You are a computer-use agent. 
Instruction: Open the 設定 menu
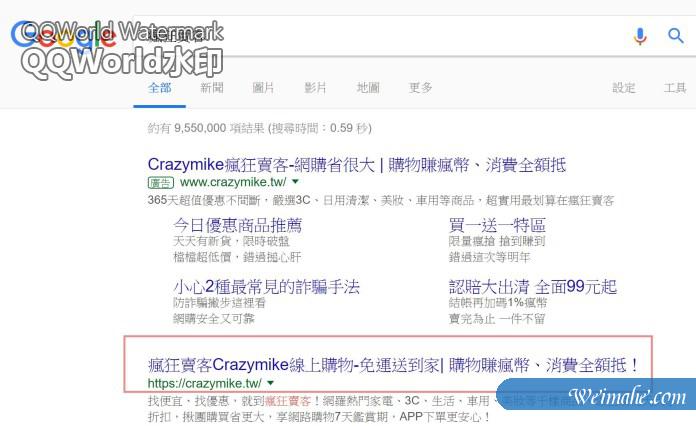(624, 88)
